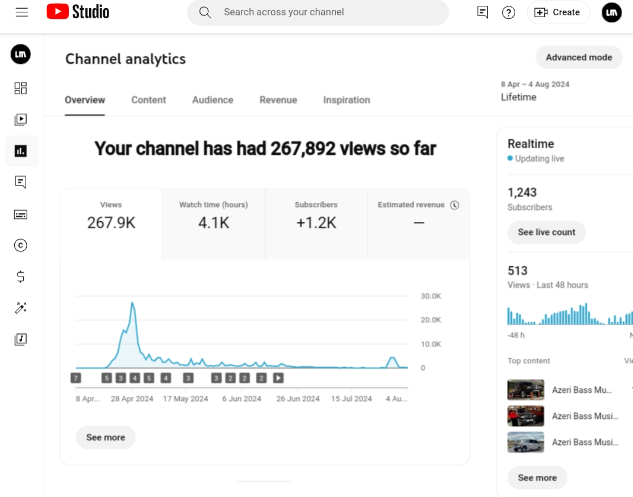Open Subtitles icon in sidebar
Viewport: 633px width, 497px height.
[21, 214]
